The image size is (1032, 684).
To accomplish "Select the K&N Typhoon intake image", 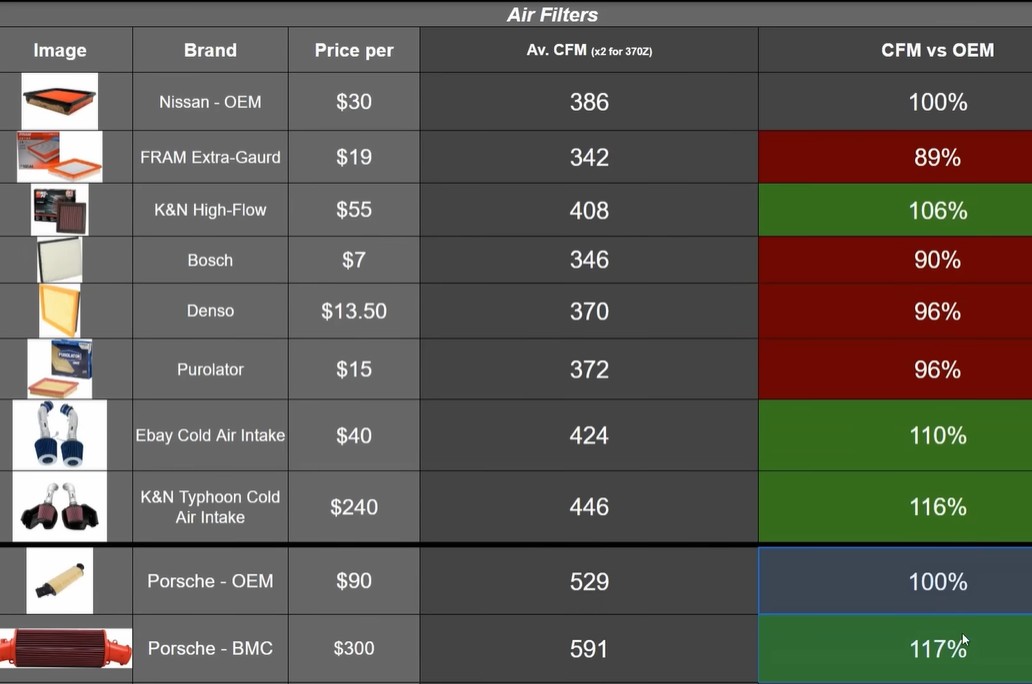I will coord(59,506).
